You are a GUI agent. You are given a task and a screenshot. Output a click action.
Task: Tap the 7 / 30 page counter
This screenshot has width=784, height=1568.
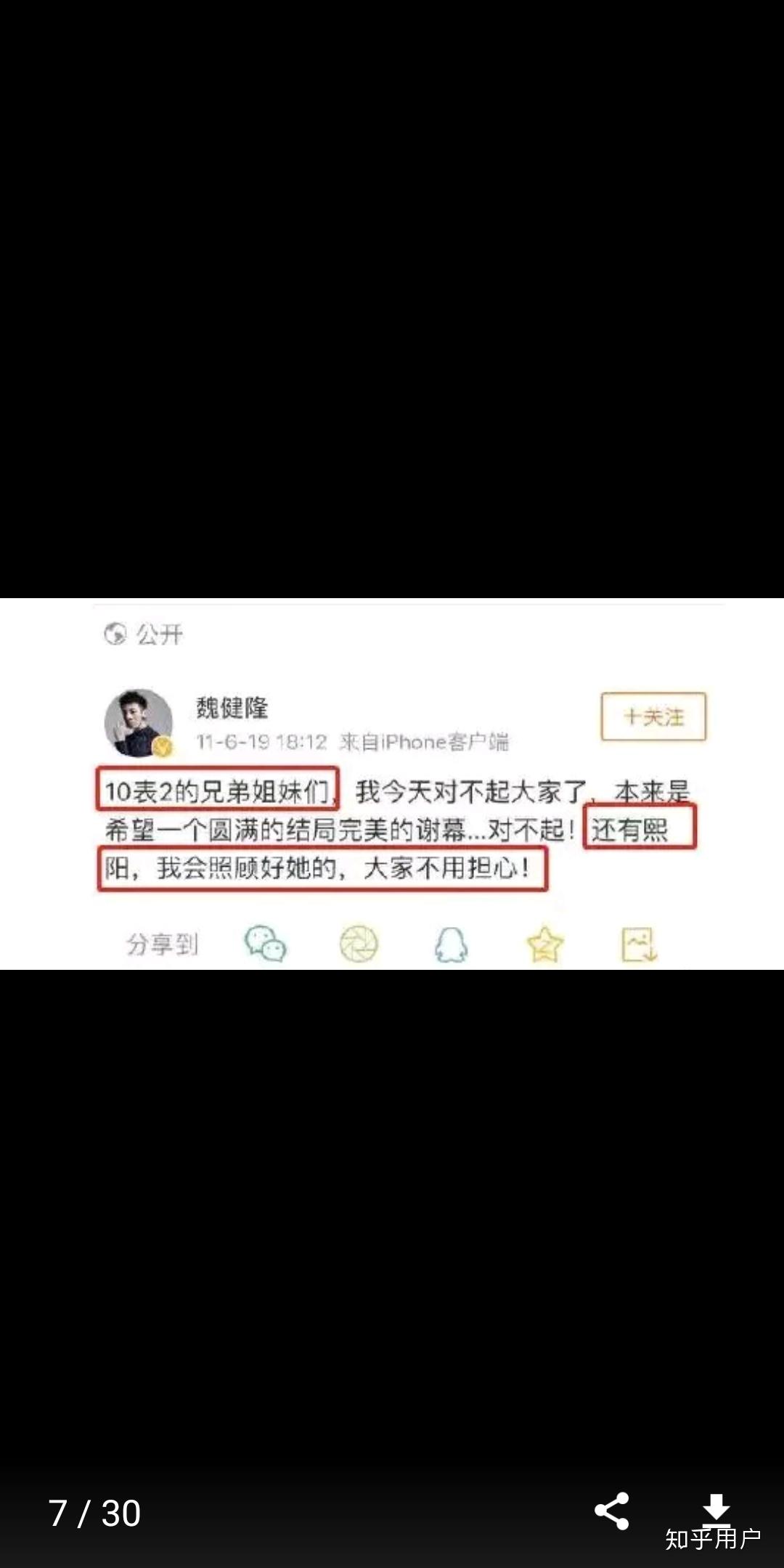pyautogui.click(x=94, y=1514)
